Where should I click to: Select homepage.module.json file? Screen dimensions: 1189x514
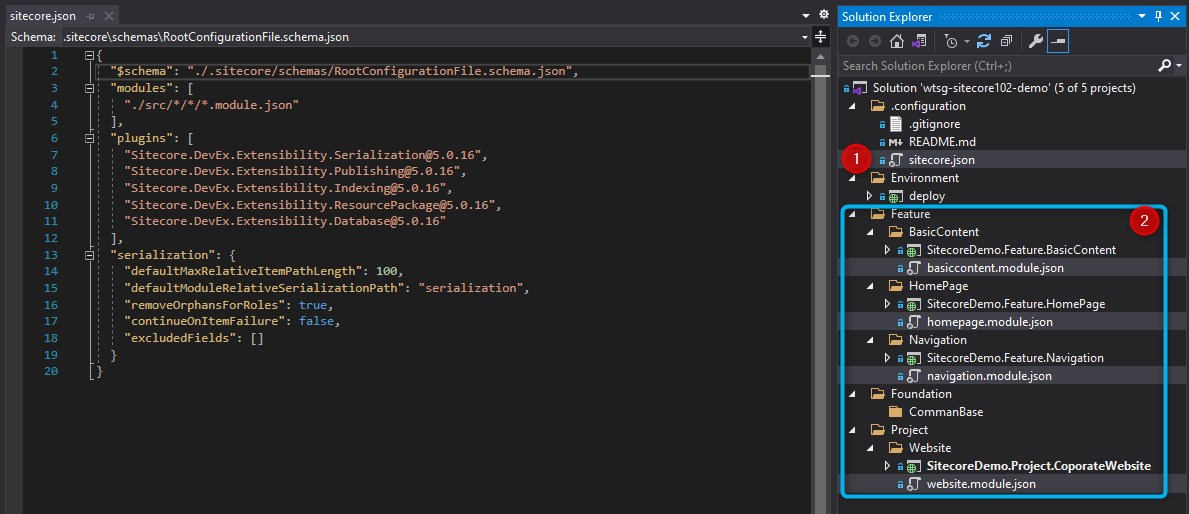click(x=990, y=322)
